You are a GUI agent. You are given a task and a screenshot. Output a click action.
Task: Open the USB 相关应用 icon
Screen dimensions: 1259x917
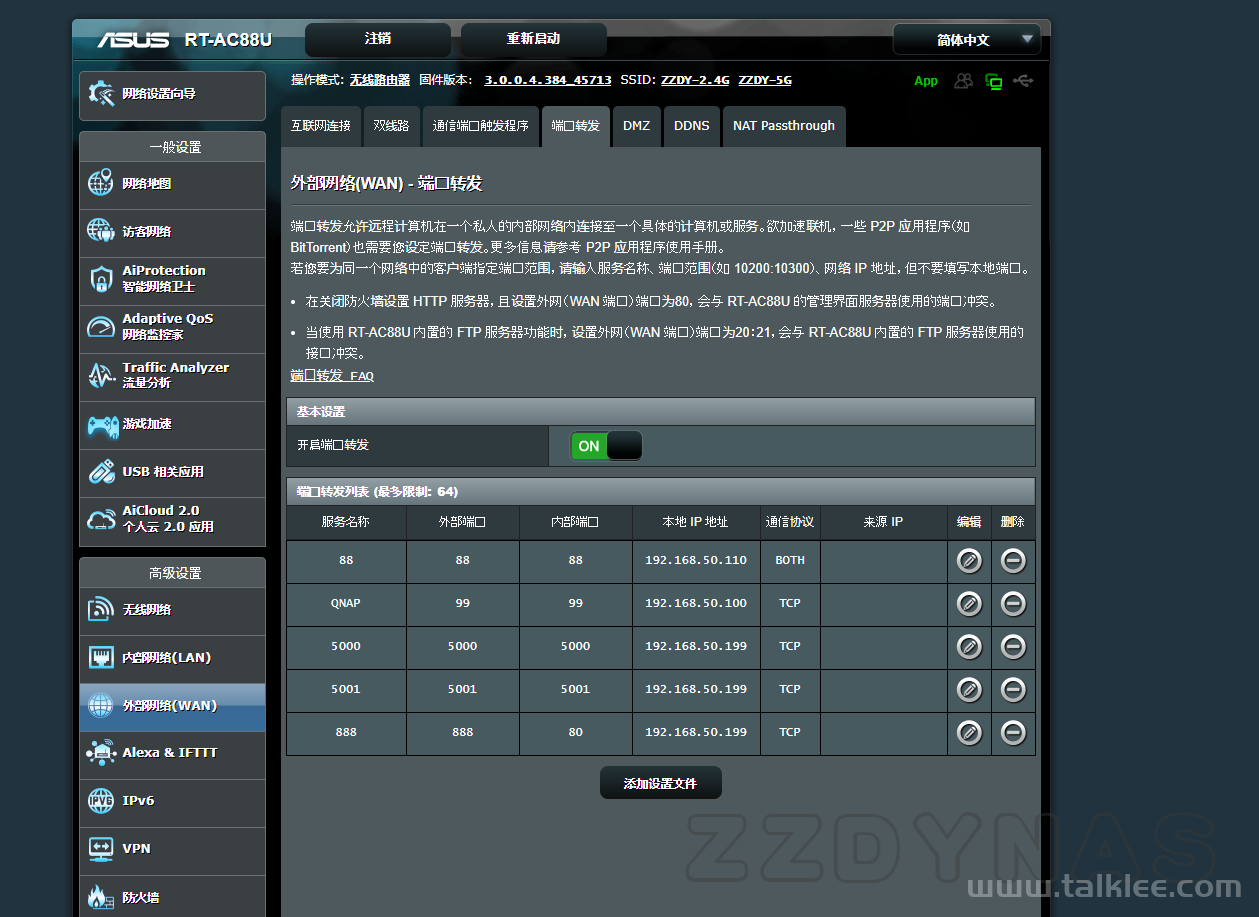pos(101,472)
